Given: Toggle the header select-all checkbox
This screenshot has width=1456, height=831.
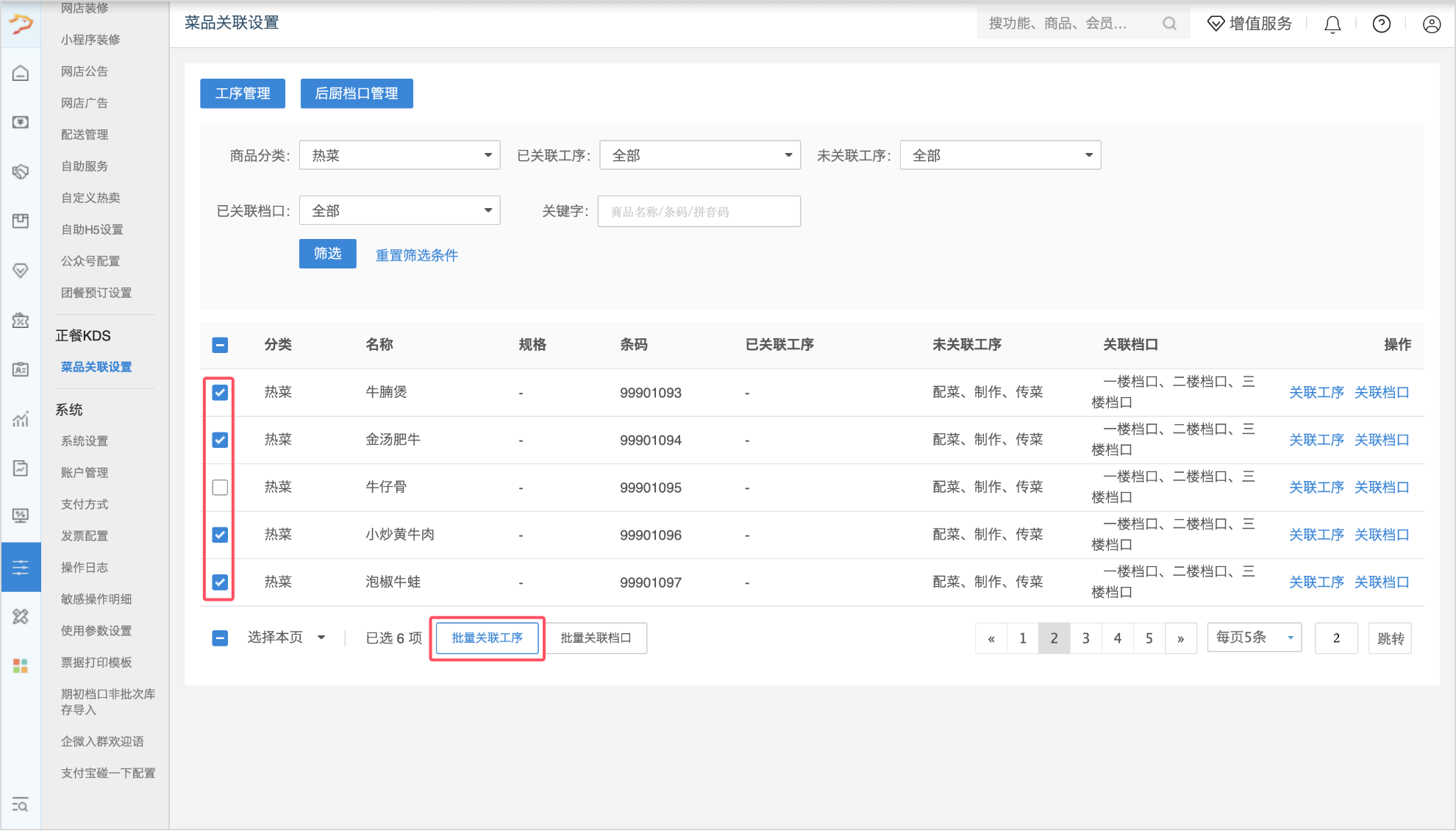Looking at the screenshot, I should (220, 345).
